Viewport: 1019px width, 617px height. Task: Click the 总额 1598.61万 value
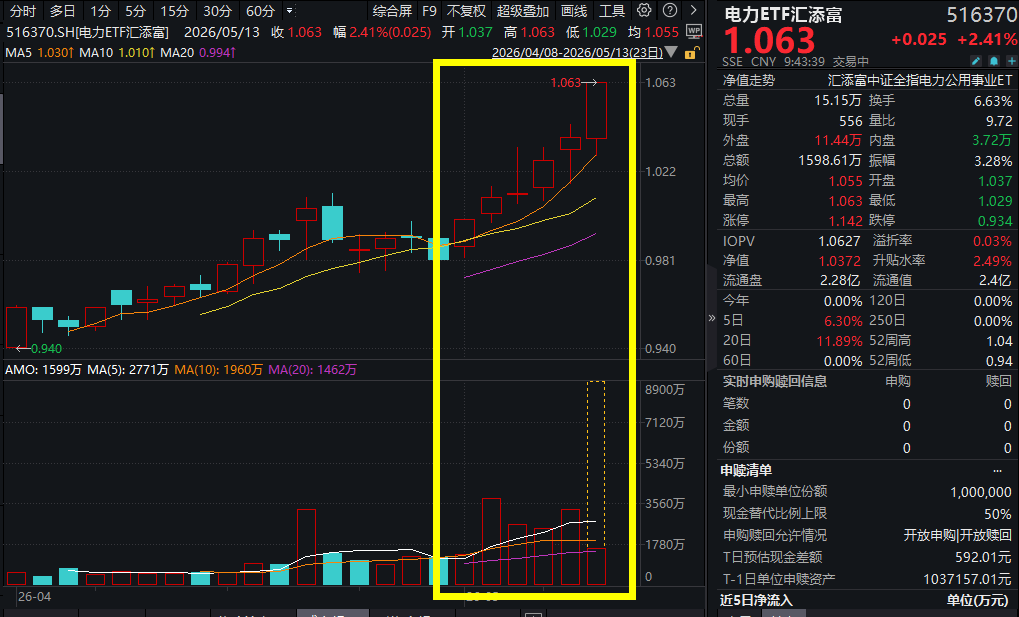tap(830, 161)
